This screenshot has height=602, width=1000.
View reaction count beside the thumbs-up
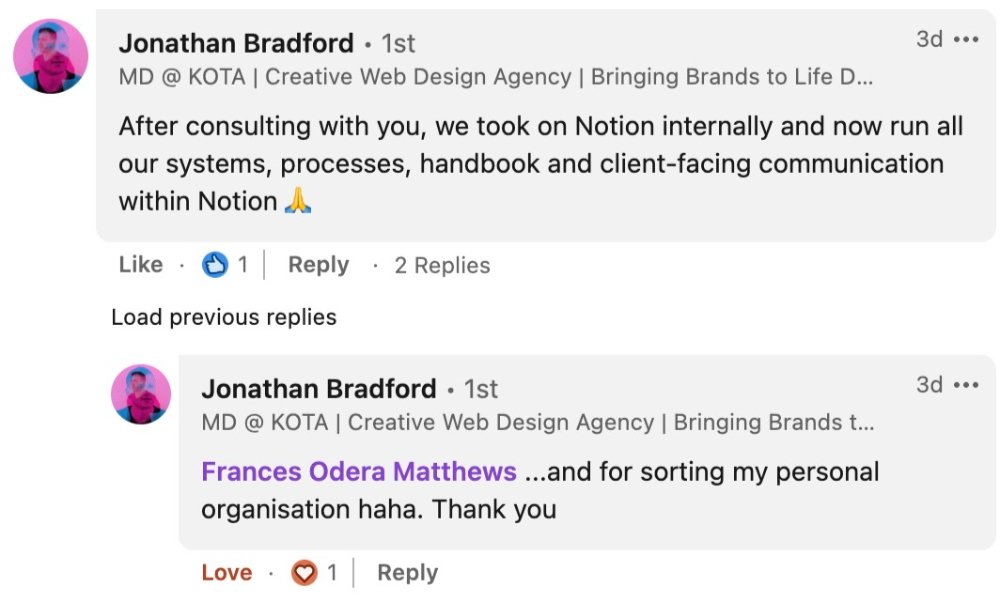coord(242,265)
